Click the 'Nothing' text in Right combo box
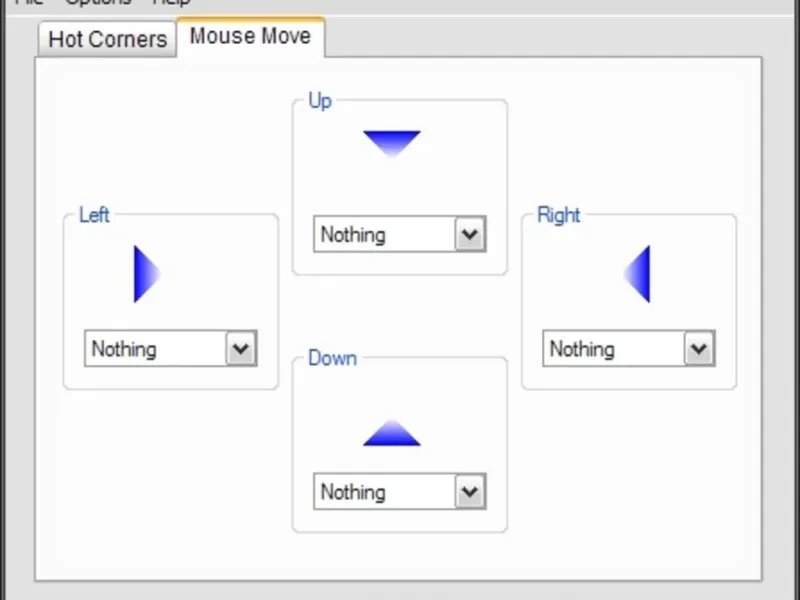The image size is (800, 600). pyautogui.click(x=582, y=349)
